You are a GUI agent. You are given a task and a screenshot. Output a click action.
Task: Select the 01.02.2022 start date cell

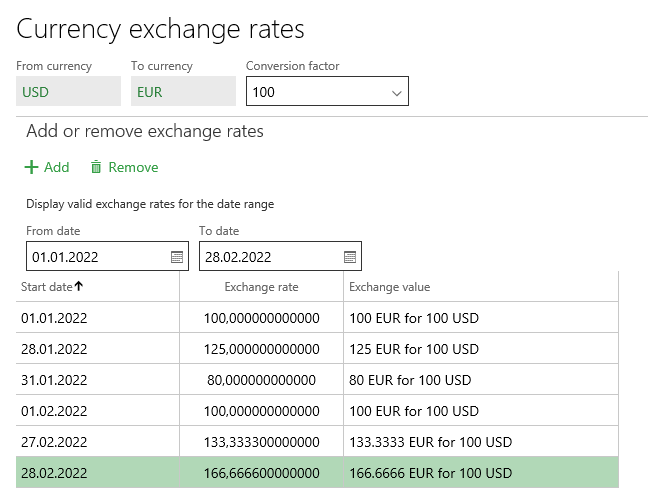(x=54, y=411)
